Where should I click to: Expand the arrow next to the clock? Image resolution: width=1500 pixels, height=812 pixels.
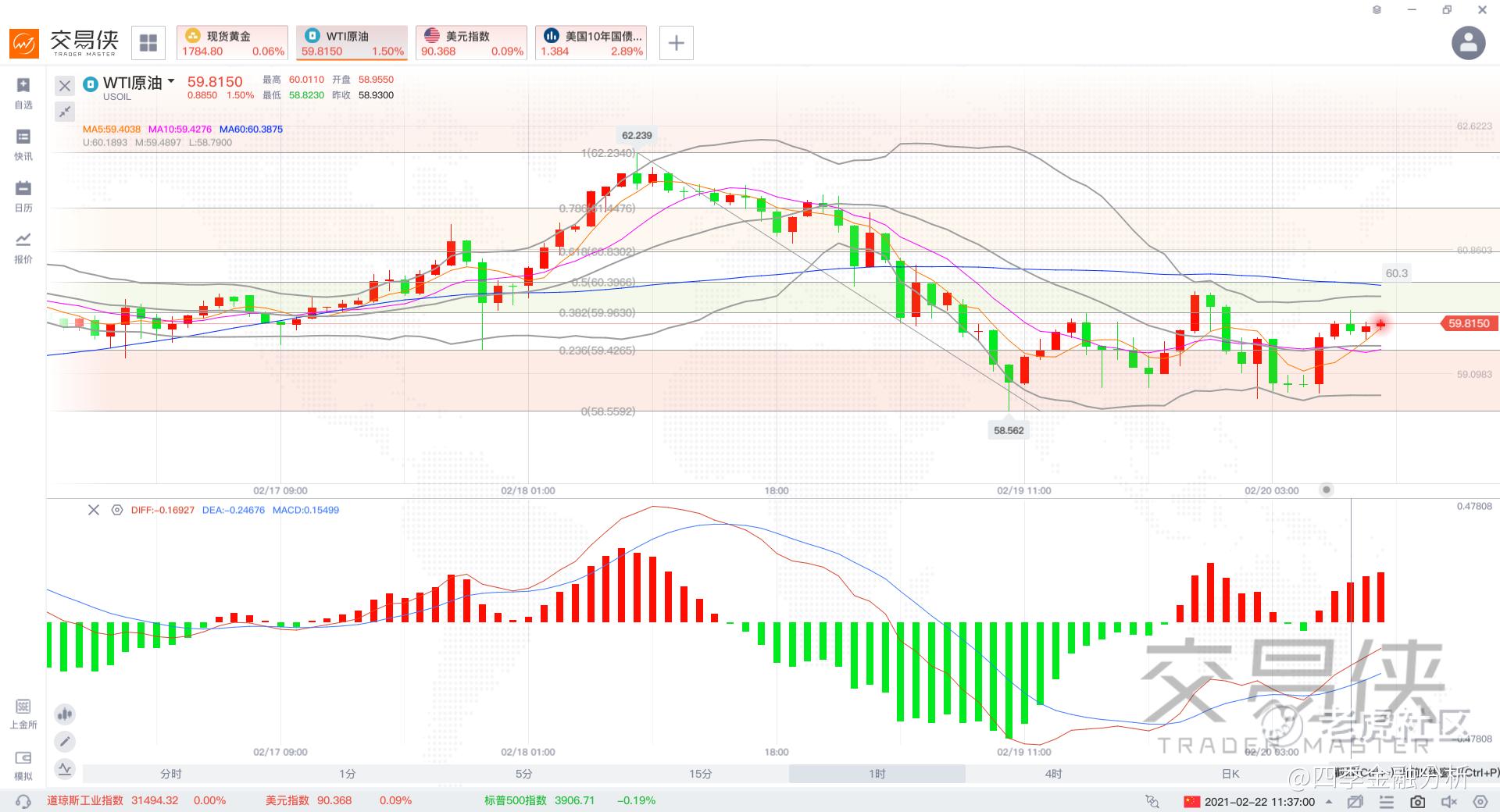[1329, 801]
